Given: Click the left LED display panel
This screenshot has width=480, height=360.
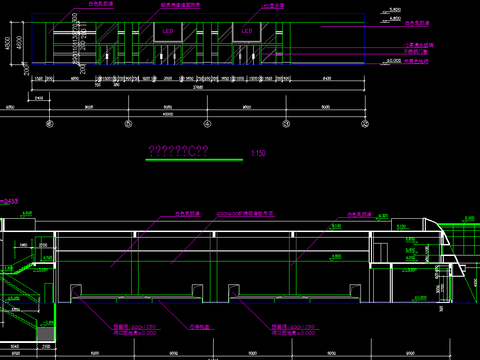Looking at the screenshot, I should tap(168, 32).
